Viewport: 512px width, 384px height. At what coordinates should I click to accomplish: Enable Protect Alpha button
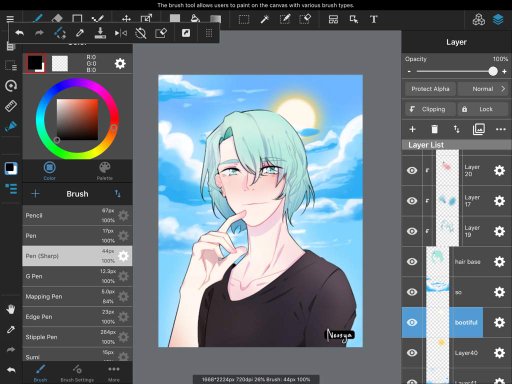pos(430,89)
